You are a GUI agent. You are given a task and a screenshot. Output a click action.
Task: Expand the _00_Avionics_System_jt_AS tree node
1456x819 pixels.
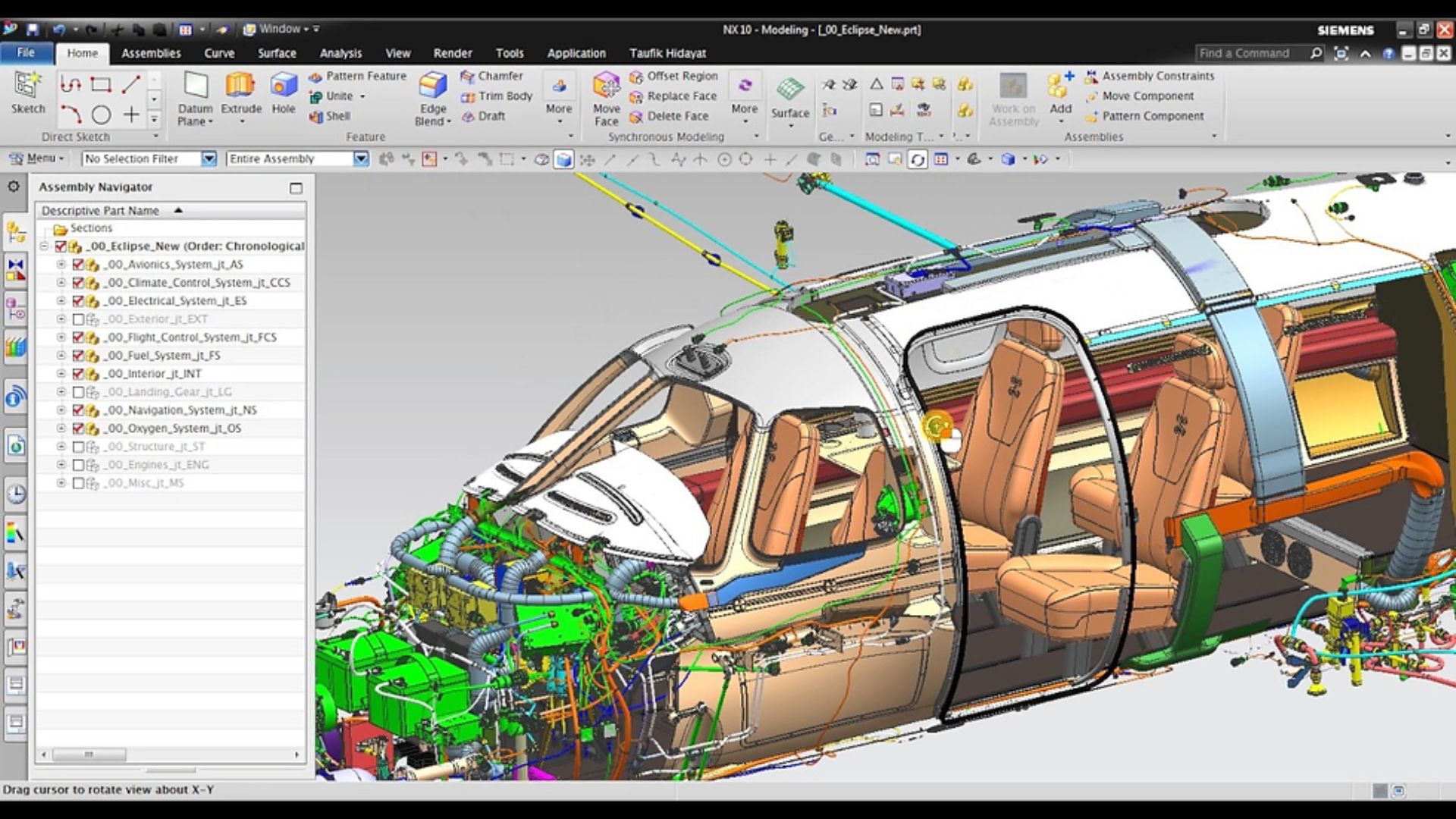pyautogui.click(x=60, y=264)
